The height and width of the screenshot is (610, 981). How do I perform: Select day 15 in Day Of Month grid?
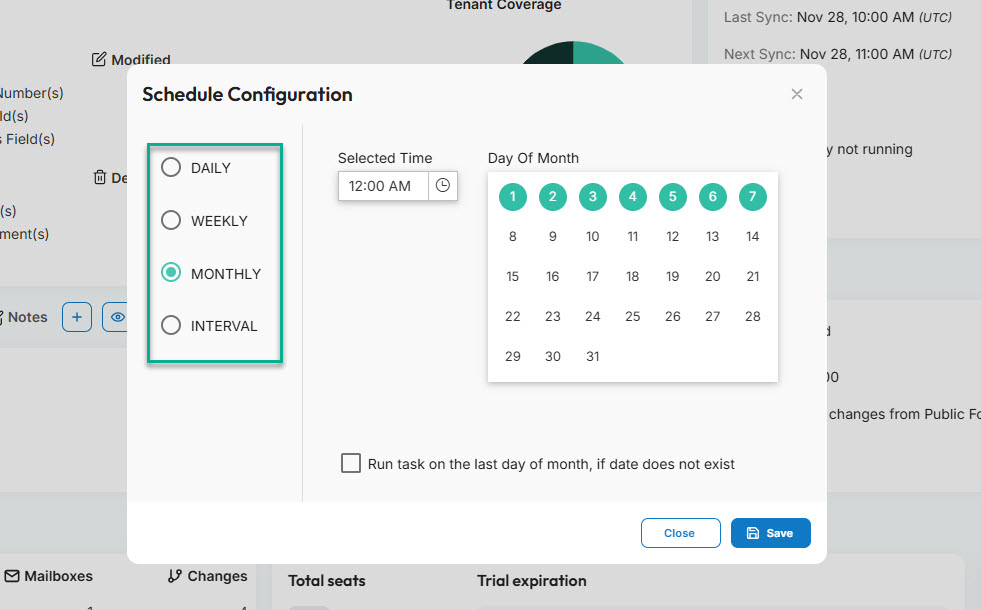click(512, 276)
